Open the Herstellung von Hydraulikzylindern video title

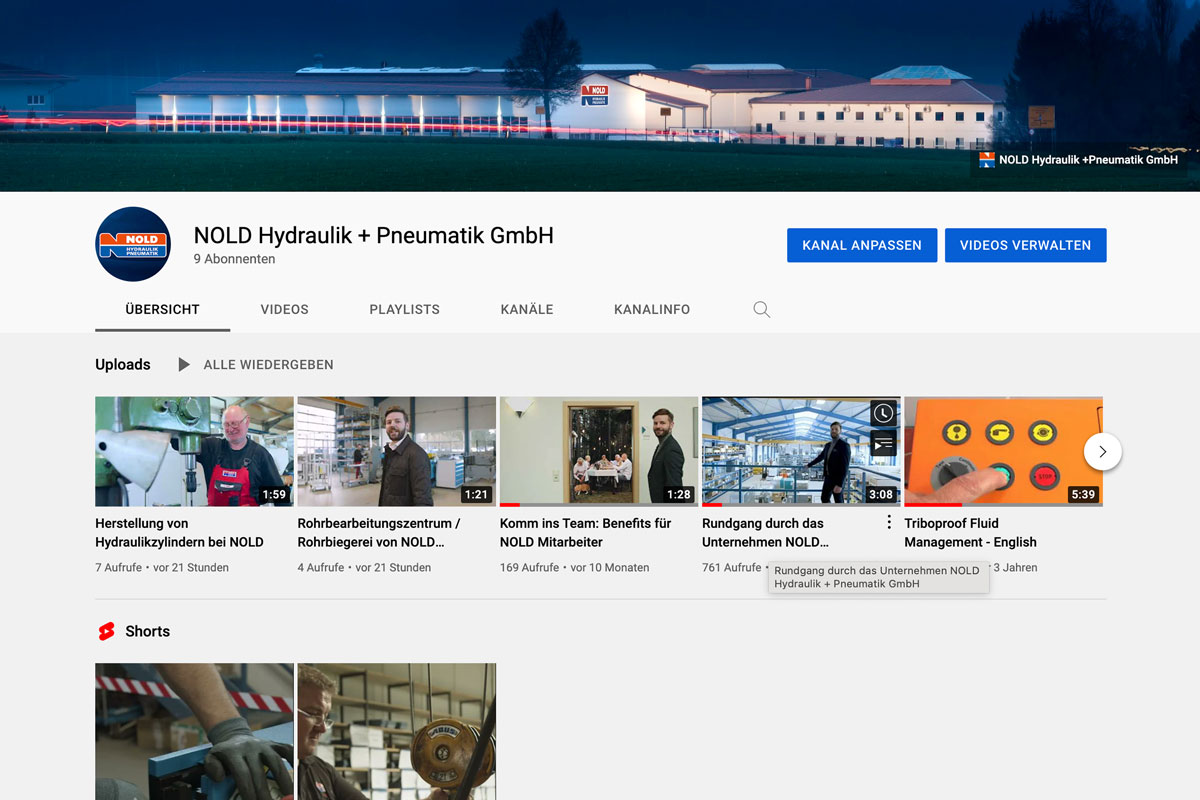click(x=180, y=533)
